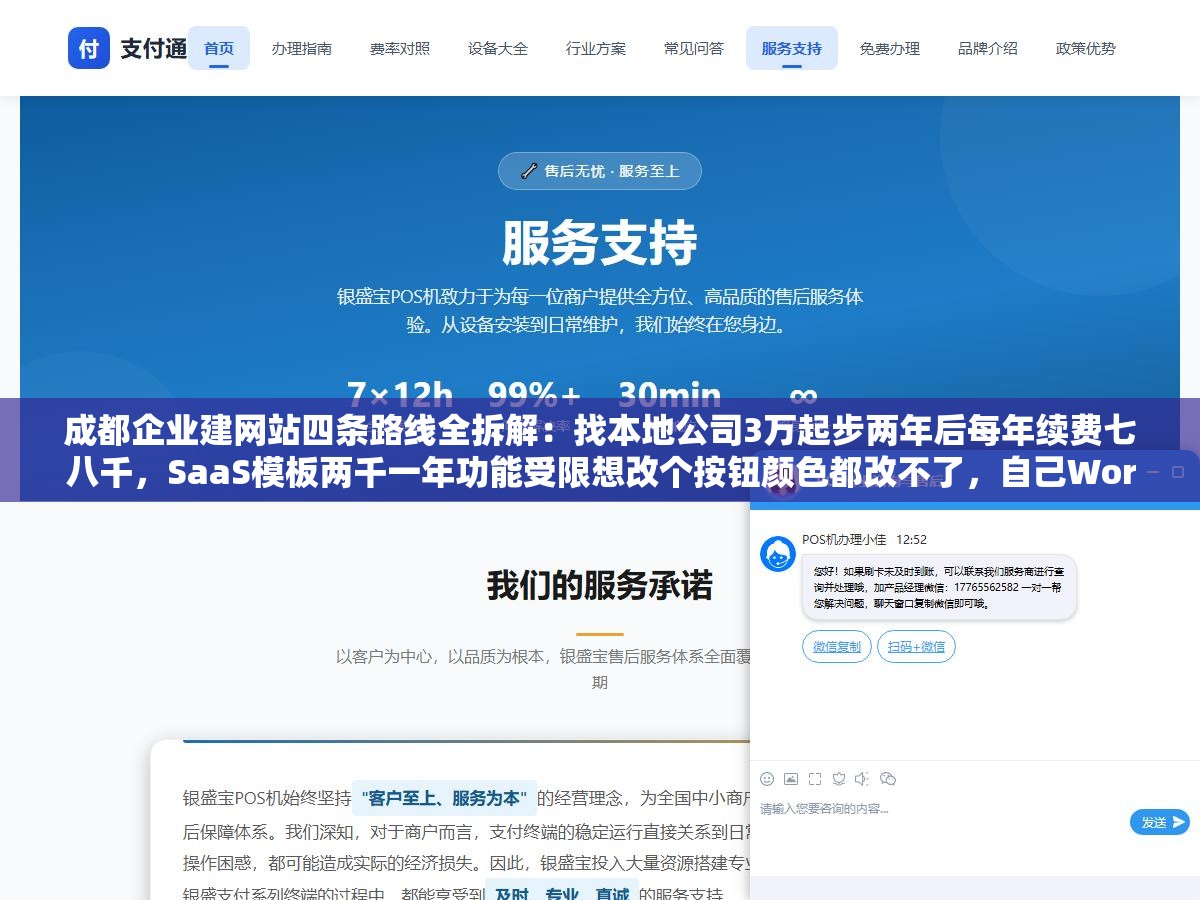This screenshot has height=900, width=1200.
Task: Click the 12:52 message timestamp
Action: [x=911, y=539]
